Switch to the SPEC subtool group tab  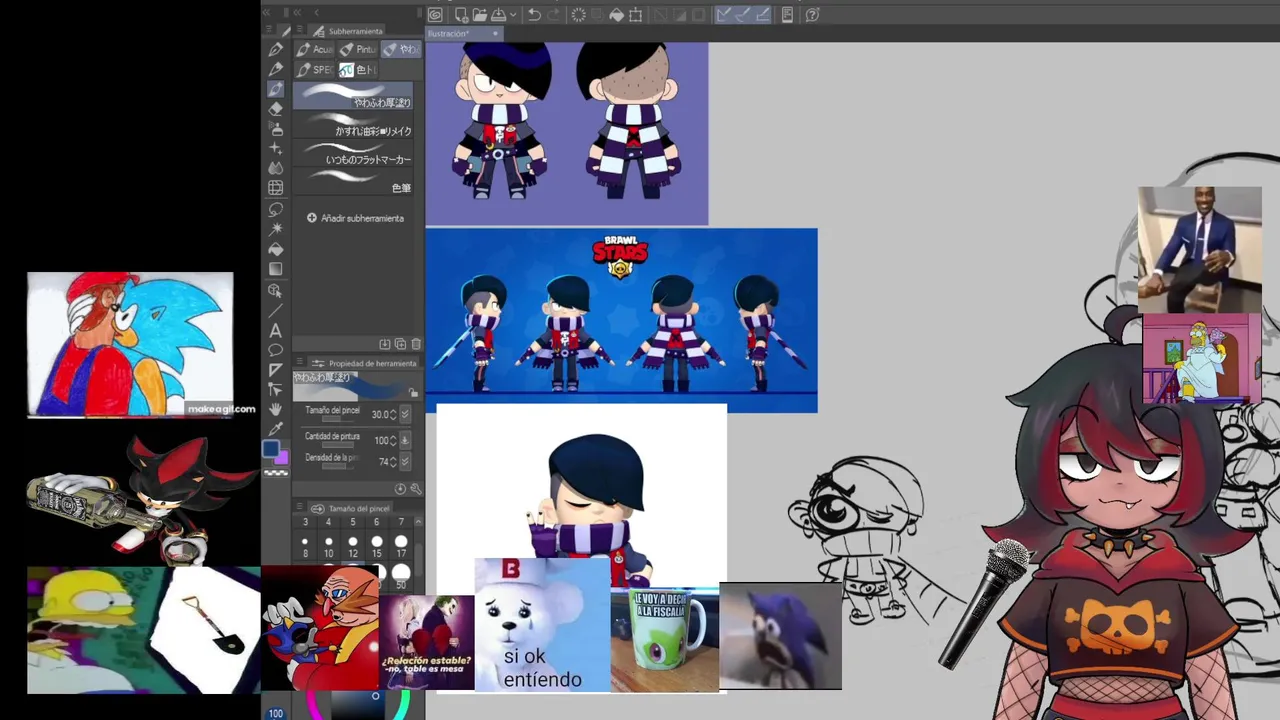pos(314,70)
